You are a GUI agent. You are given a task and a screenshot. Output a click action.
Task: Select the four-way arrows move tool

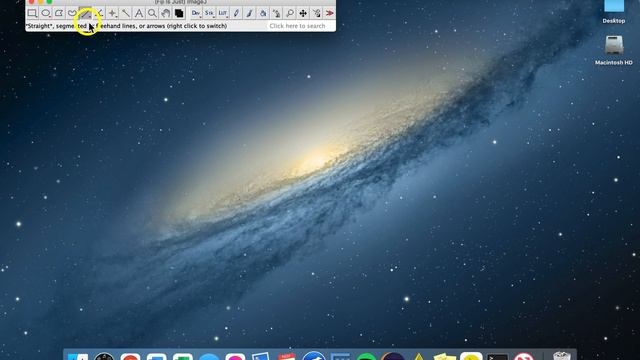coord(303,13)
